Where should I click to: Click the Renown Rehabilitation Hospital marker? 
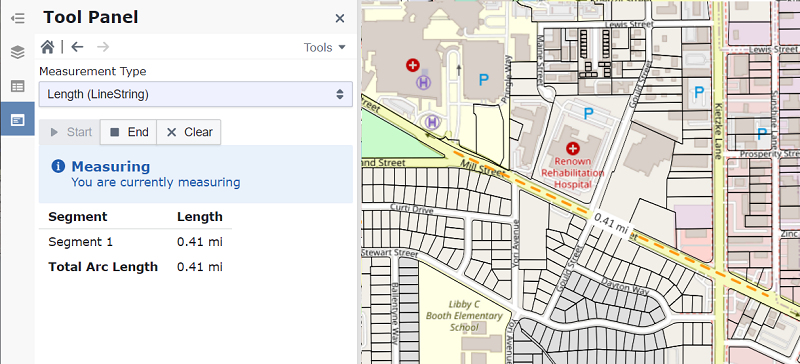pyautogui.click(x=573, y=149)
